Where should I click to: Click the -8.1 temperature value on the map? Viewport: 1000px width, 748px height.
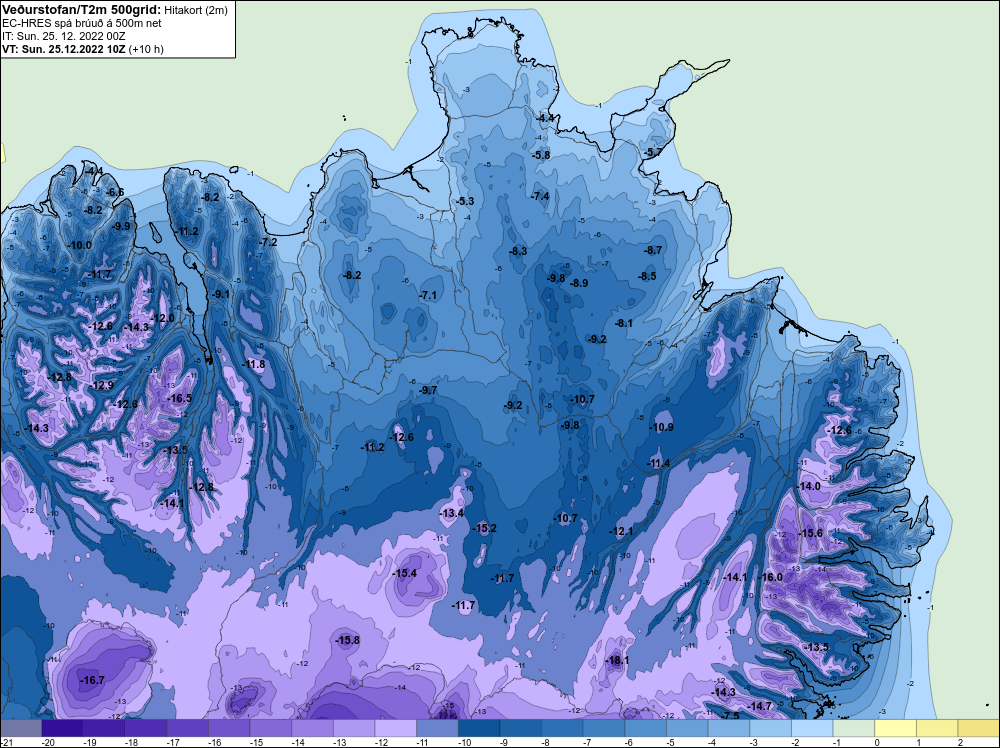(x=624, y=323)
